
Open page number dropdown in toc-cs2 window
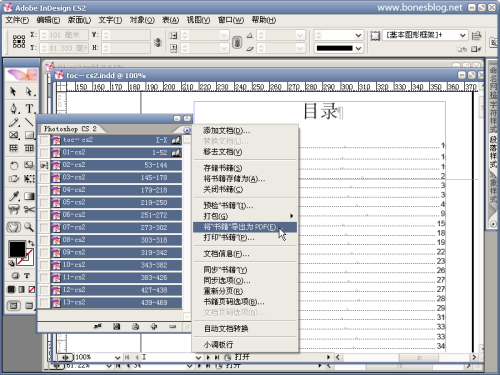click(198, 358)
